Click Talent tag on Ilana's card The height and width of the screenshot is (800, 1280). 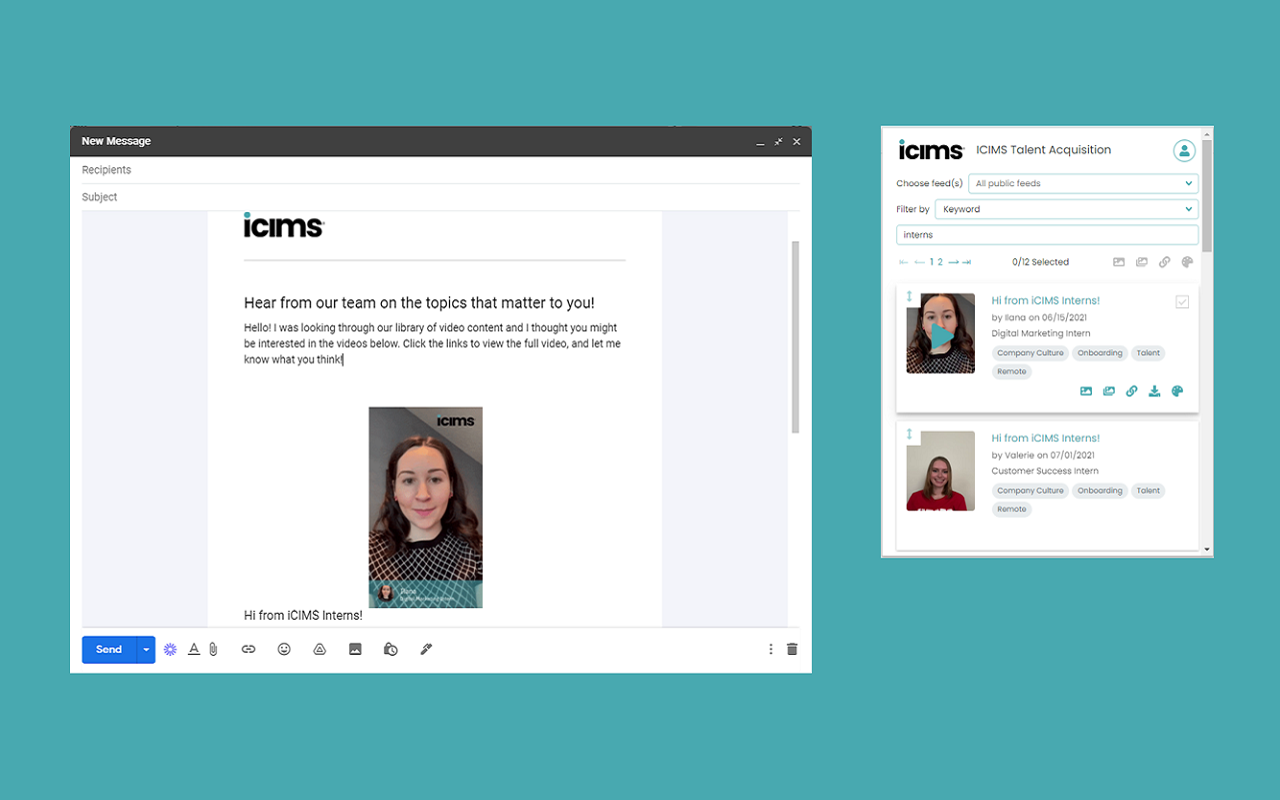[1148, 353]
